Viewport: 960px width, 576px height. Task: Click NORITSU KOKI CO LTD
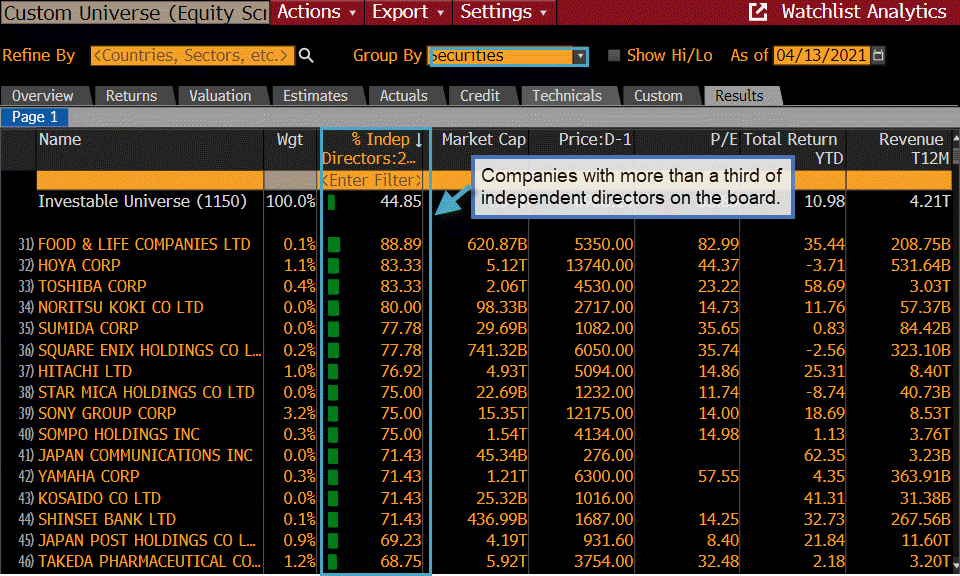[x=121, y=307]
